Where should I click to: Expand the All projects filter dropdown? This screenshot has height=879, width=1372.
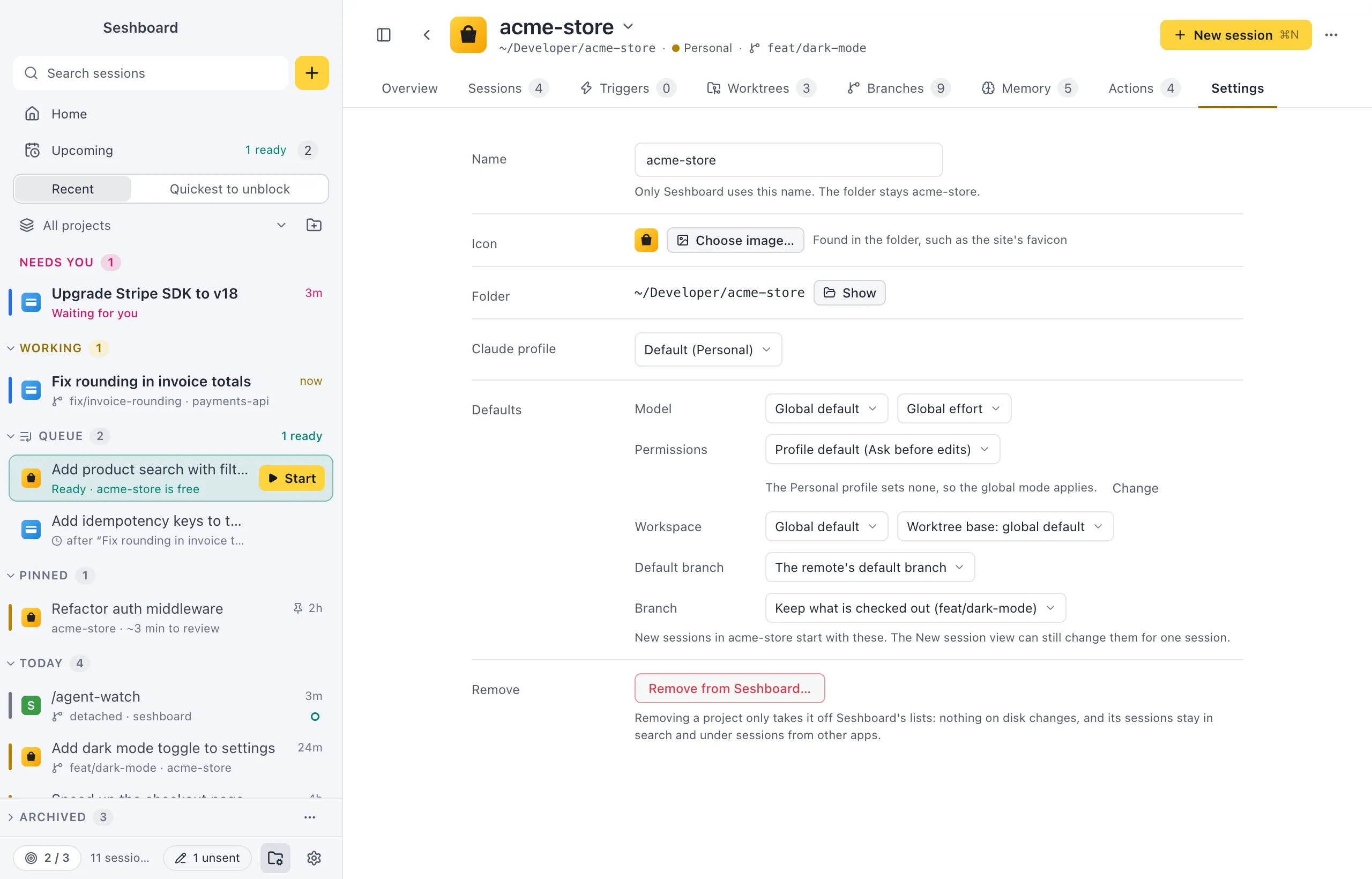153,225
